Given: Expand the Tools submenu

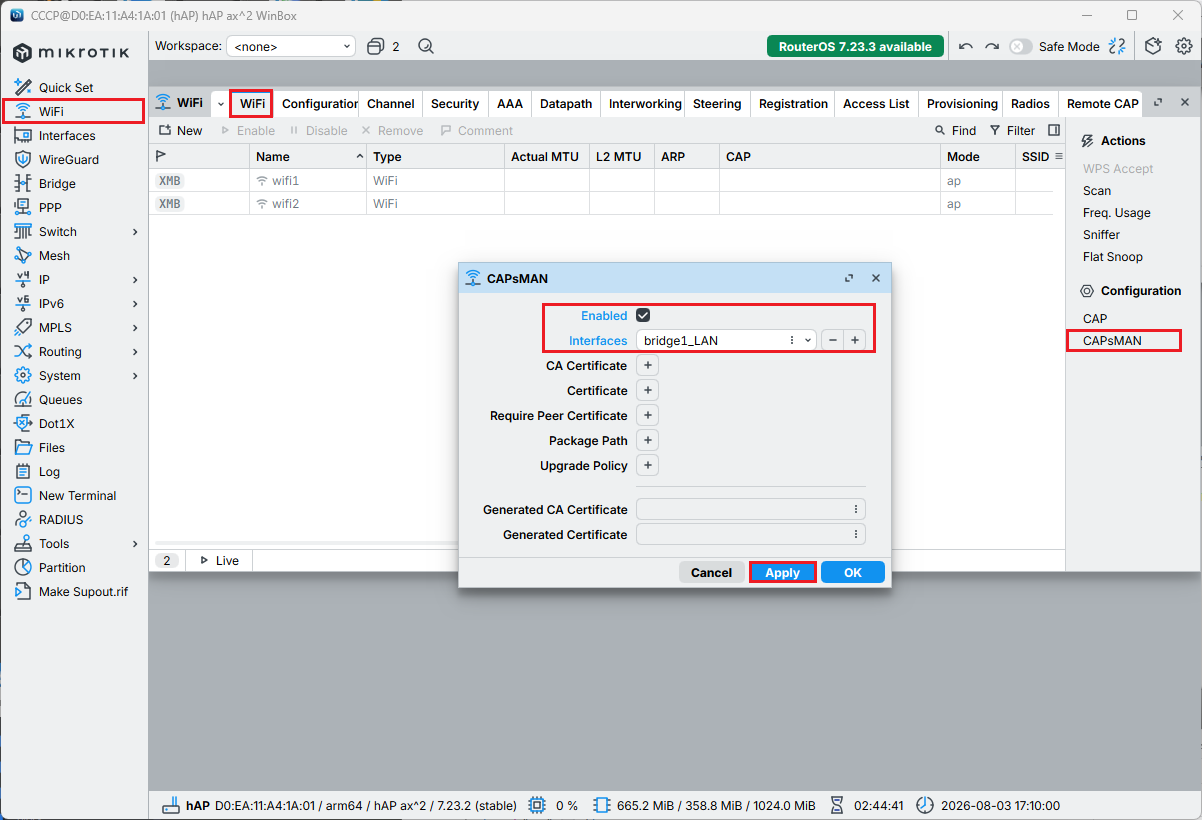Looking at the screenshot, I should [x=135, y=544].
